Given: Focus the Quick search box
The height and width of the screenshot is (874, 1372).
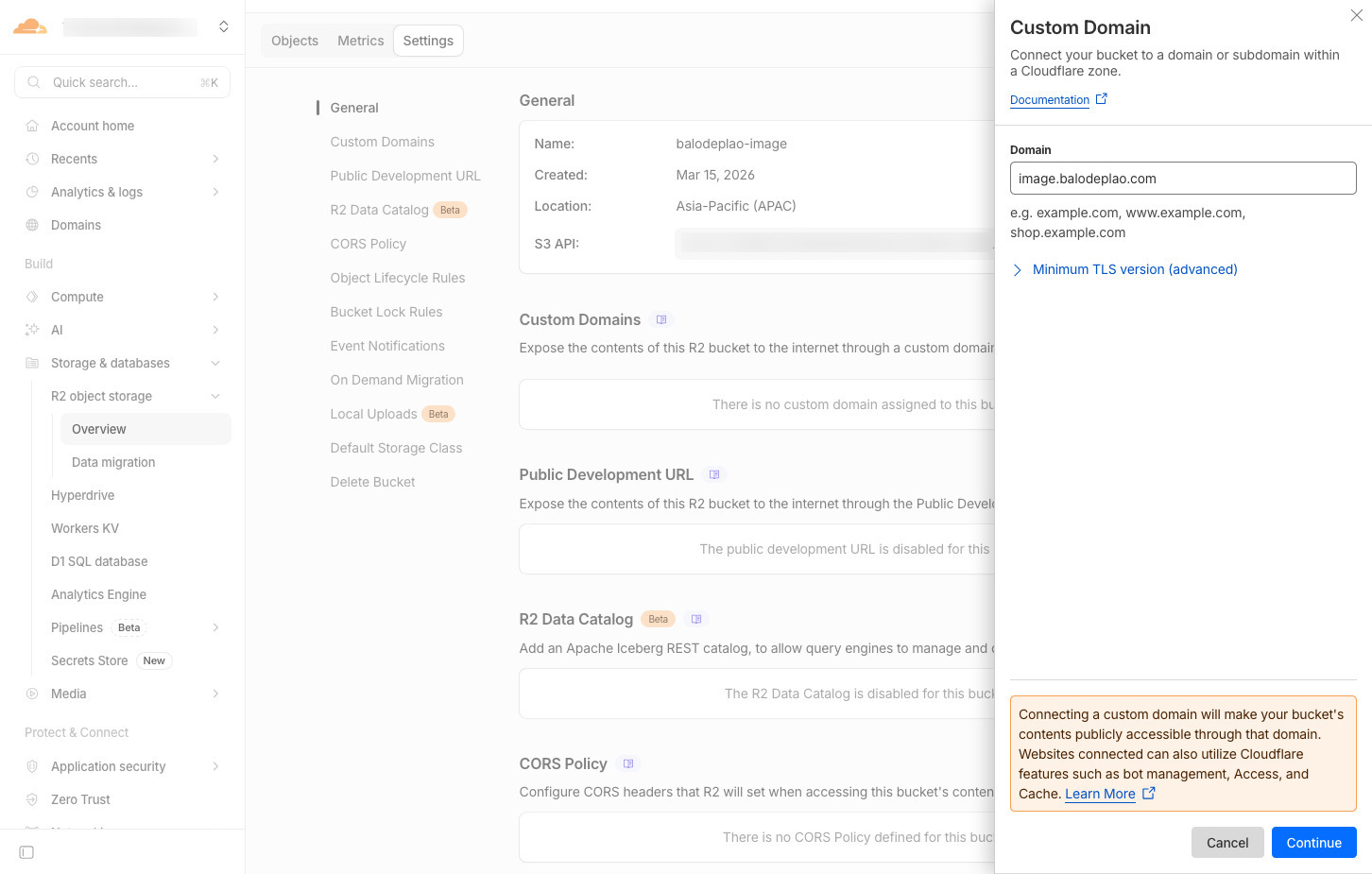Looking at the screenshot, I should coord(123,82).
